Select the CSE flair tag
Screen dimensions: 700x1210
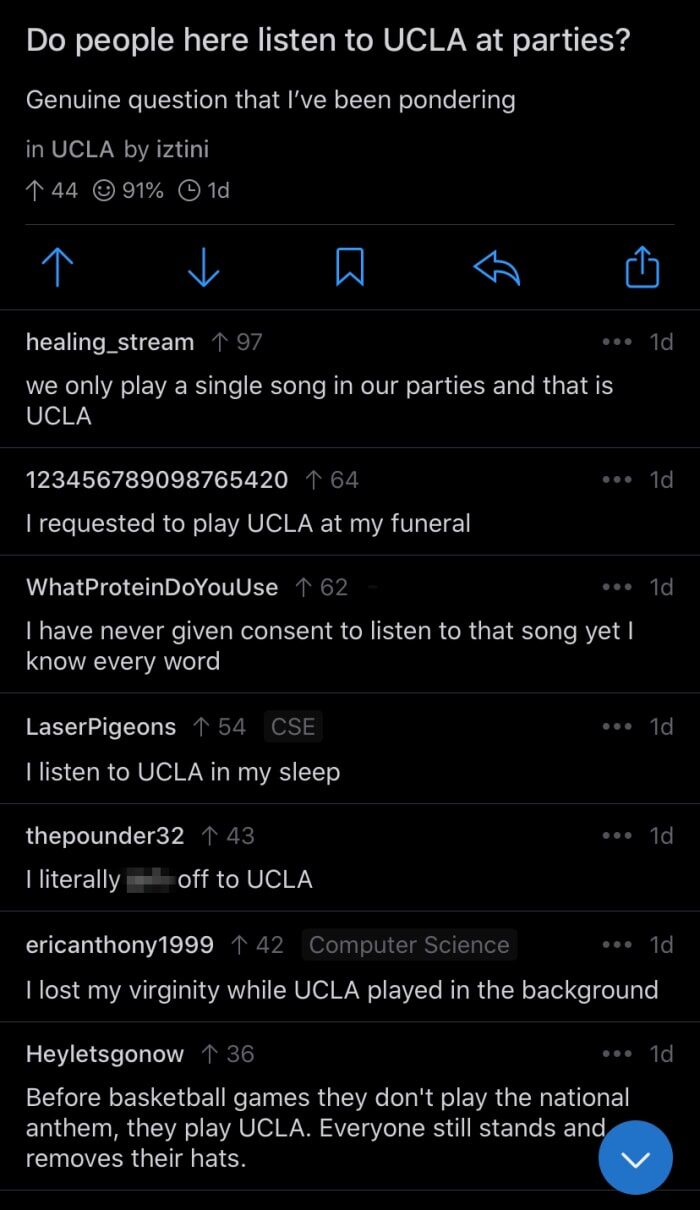click(293, 727)
